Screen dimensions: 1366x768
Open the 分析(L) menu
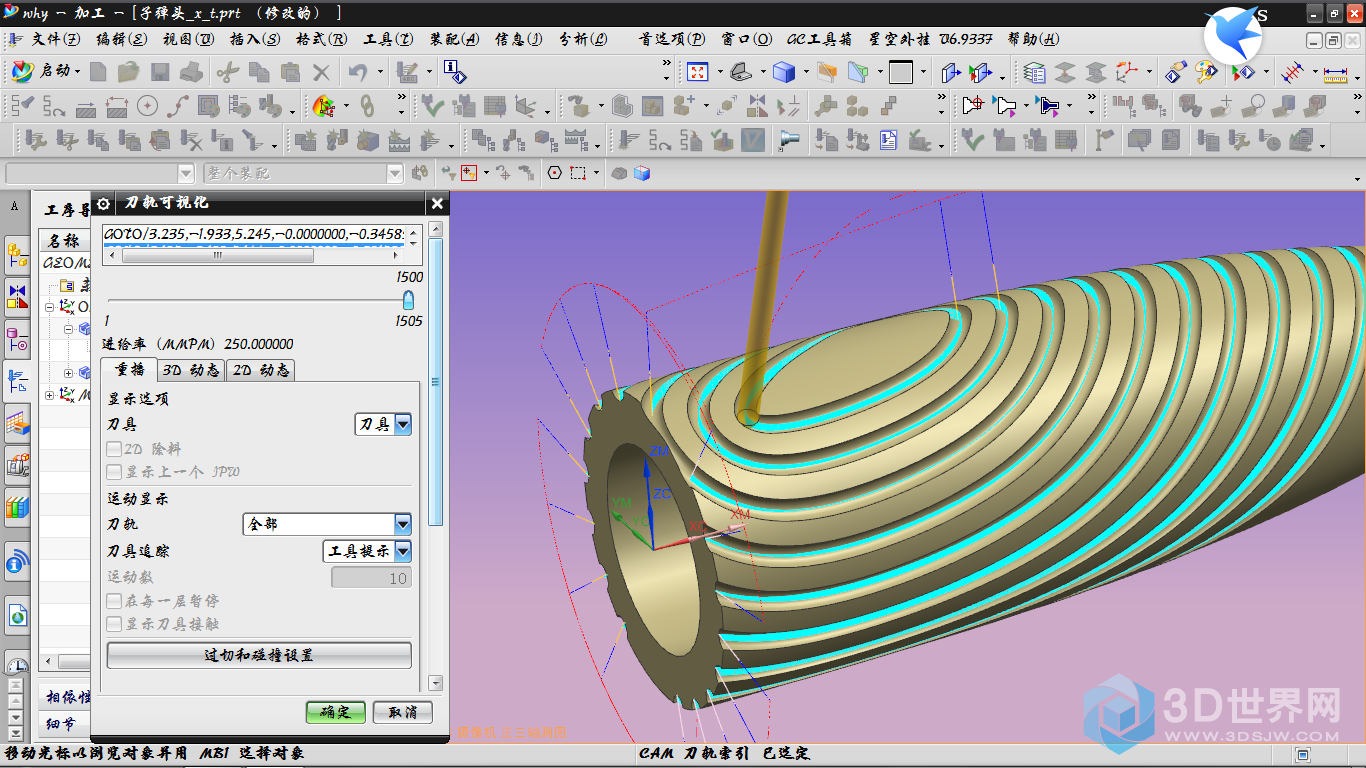[583, 40]
